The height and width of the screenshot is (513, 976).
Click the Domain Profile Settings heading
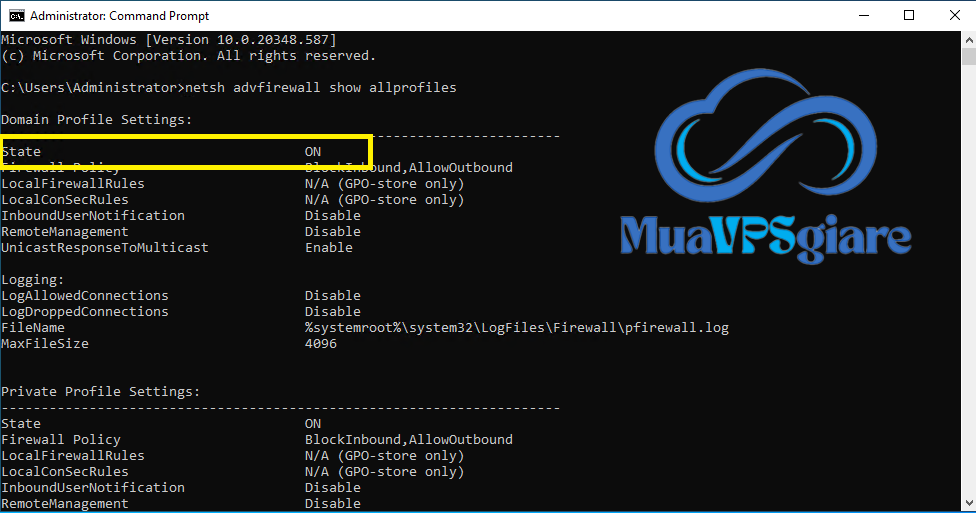coord(97,120)
